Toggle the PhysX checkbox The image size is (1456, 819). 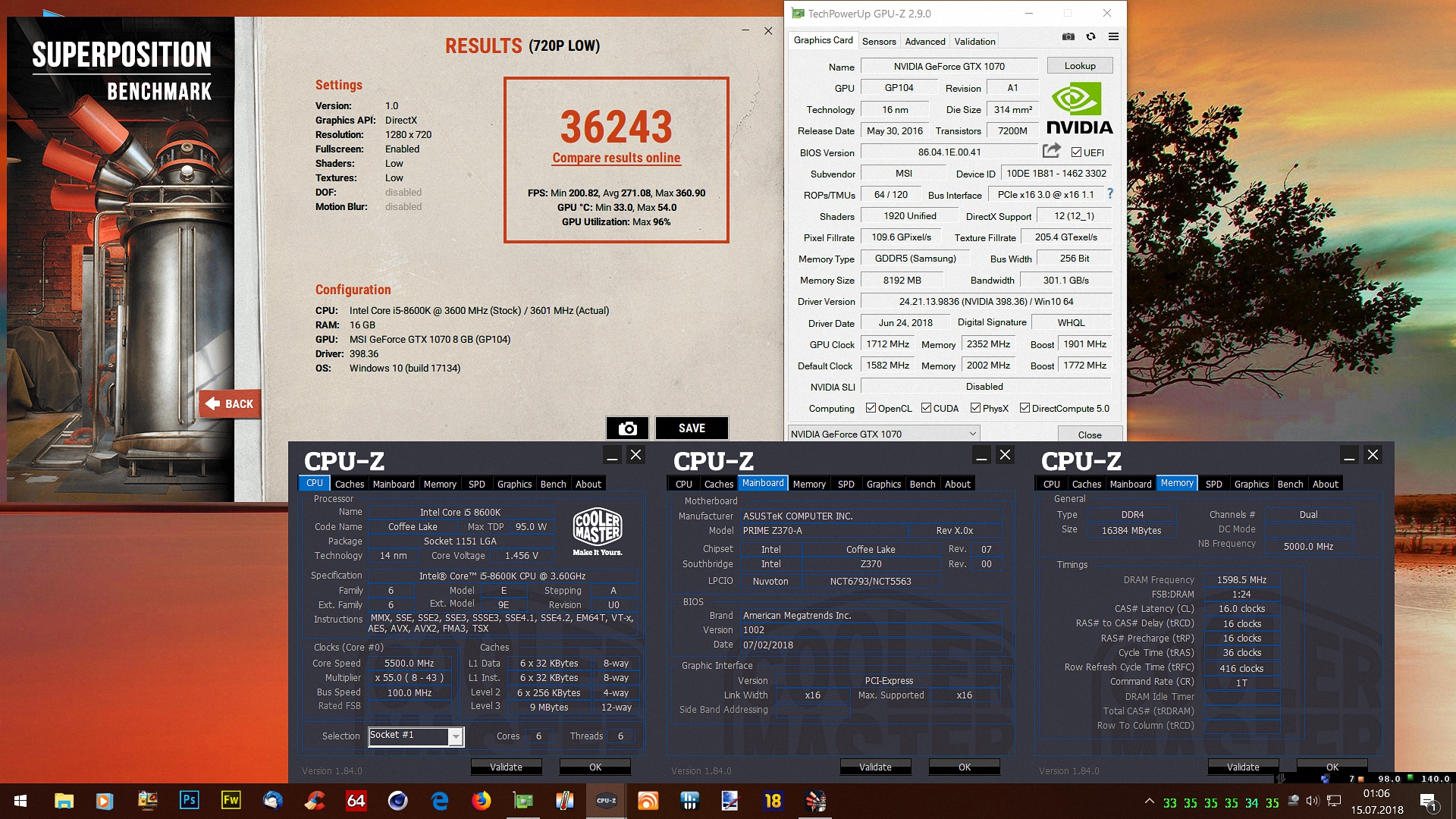click(975, 408)
